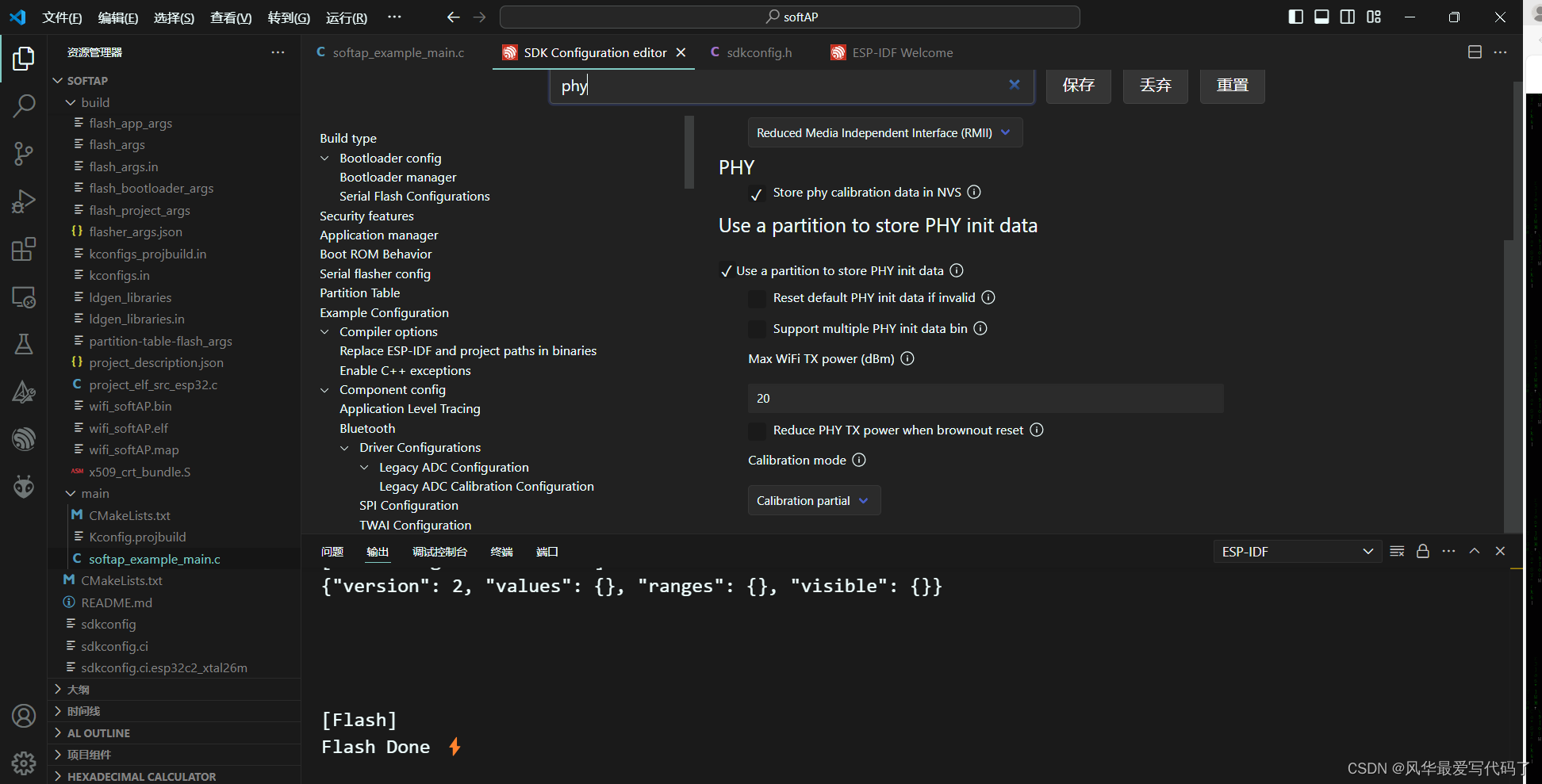The height and width of the screenshot is (784, 1542).
Task: Open Explorer panel more actions ellipsis
Action: [x=278, y=52]
